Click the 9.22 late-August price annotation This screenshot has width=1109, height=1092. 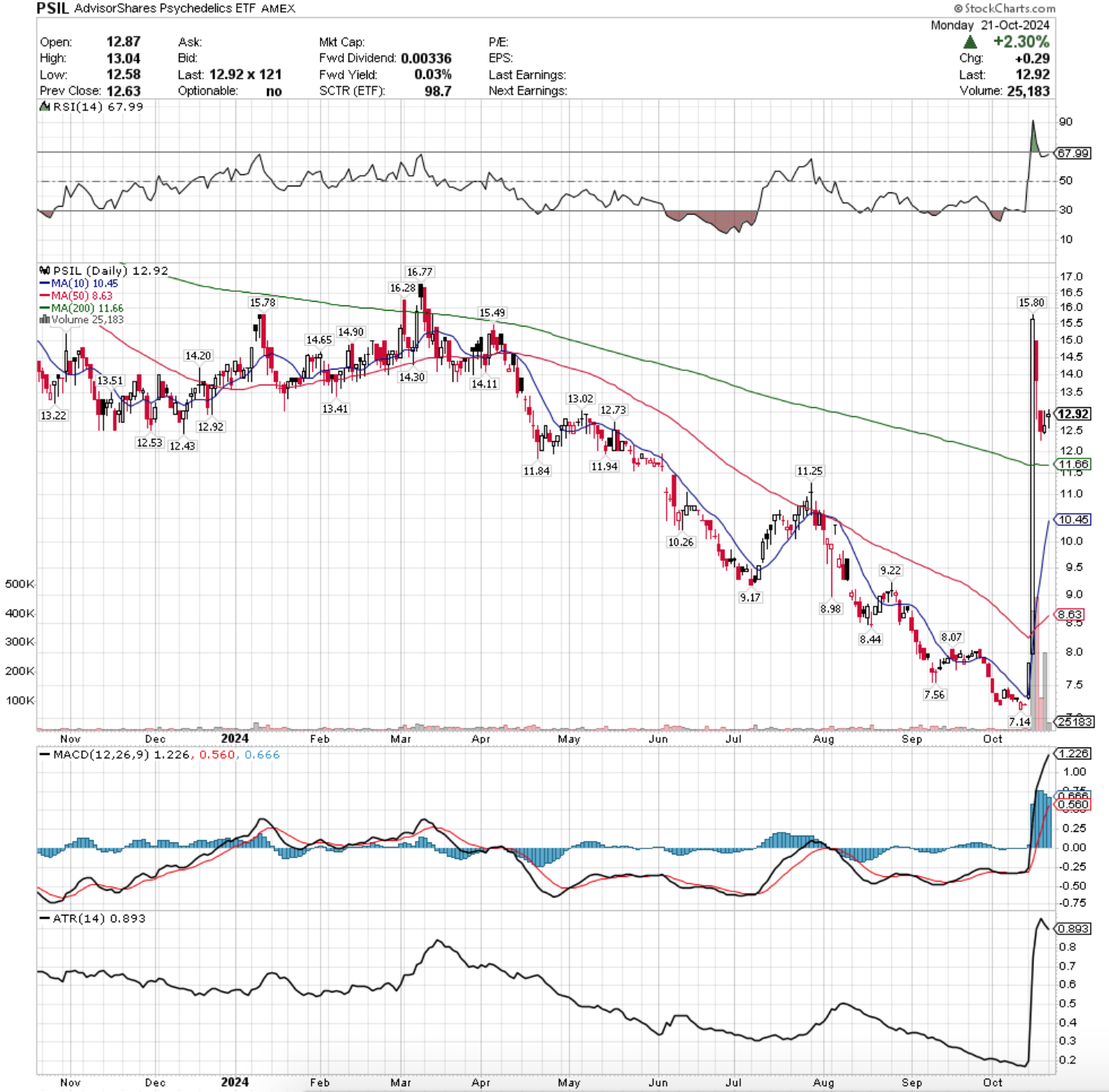[890, 570]
